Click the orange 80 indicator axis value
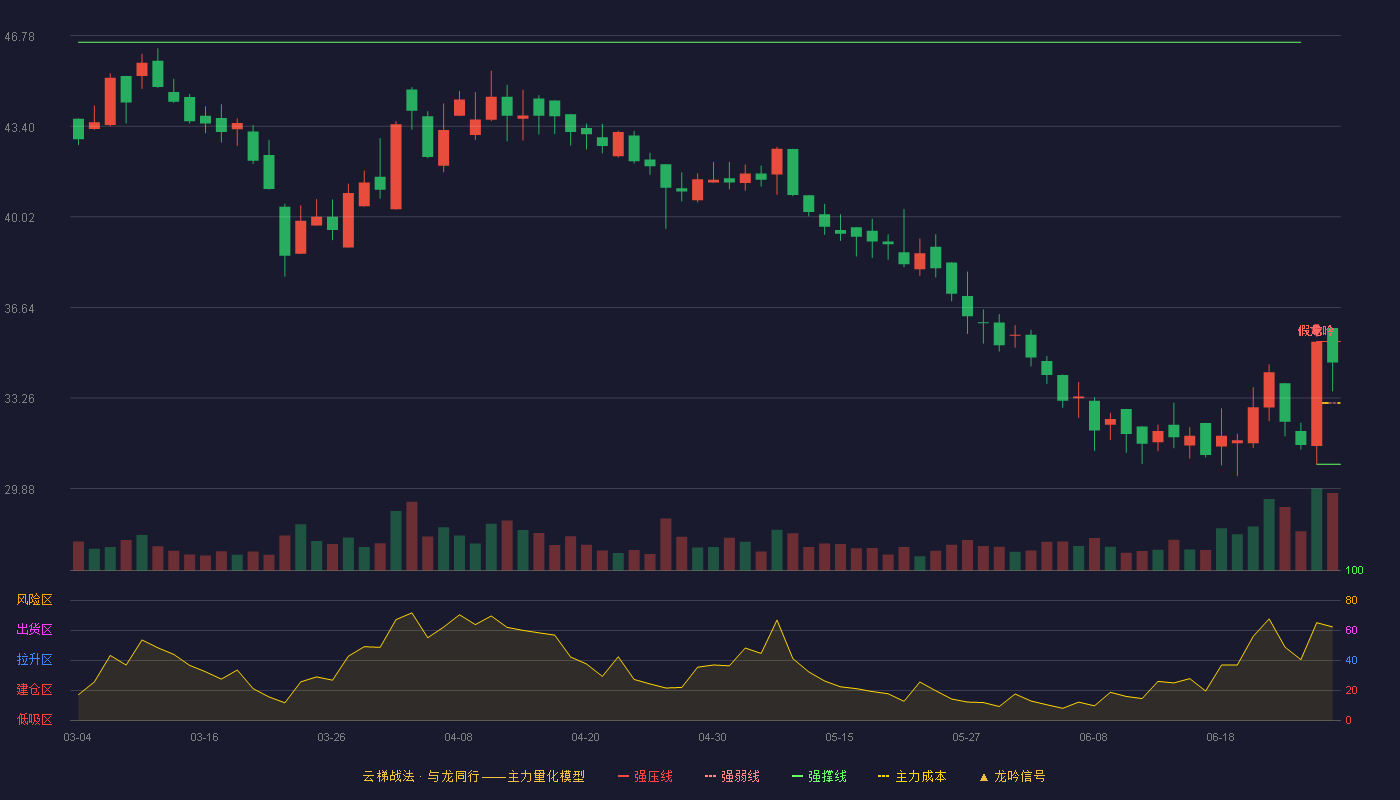The image size is (1400, 800). click(x=1351, y=600)
